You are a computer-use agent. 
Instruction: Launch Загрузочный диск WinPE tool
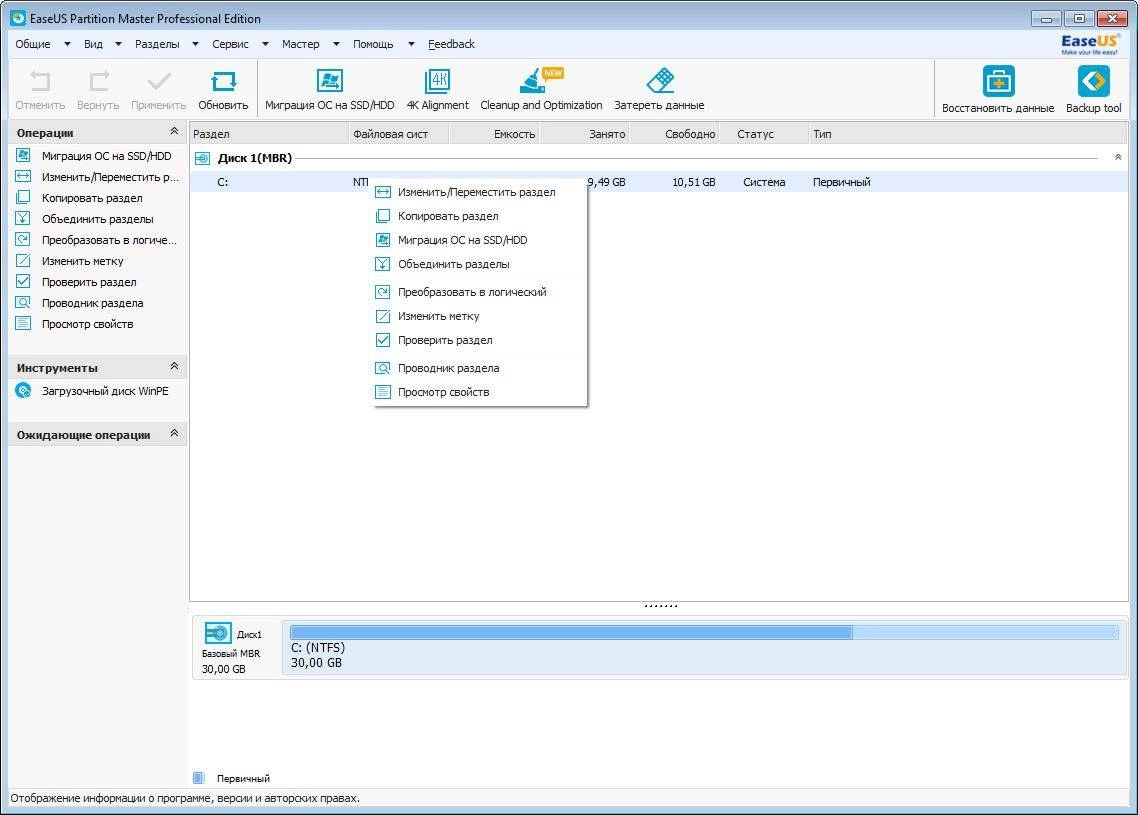(105, 391)
